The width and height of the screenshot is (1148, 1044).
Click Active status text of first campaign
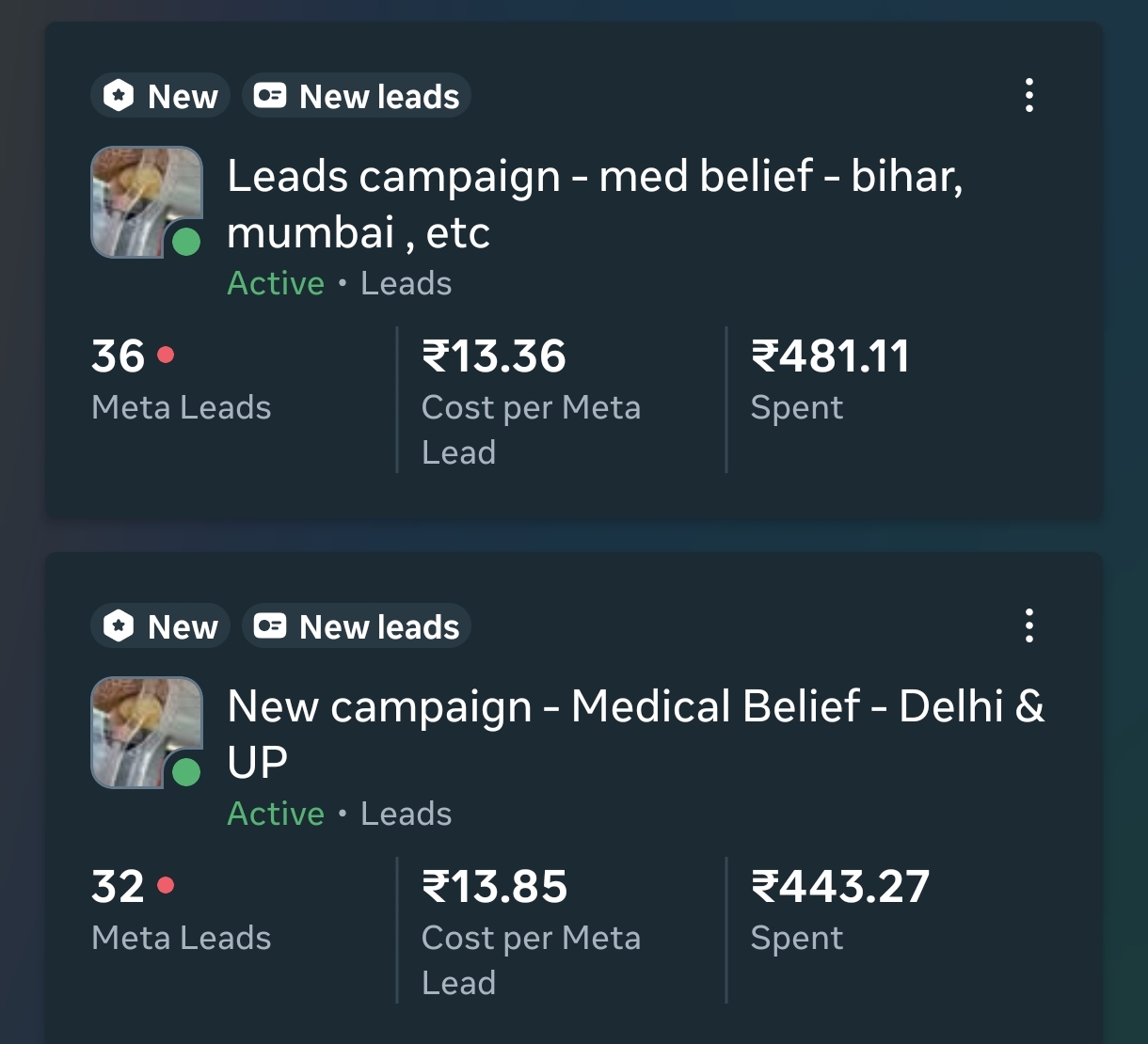pos(276,283)
